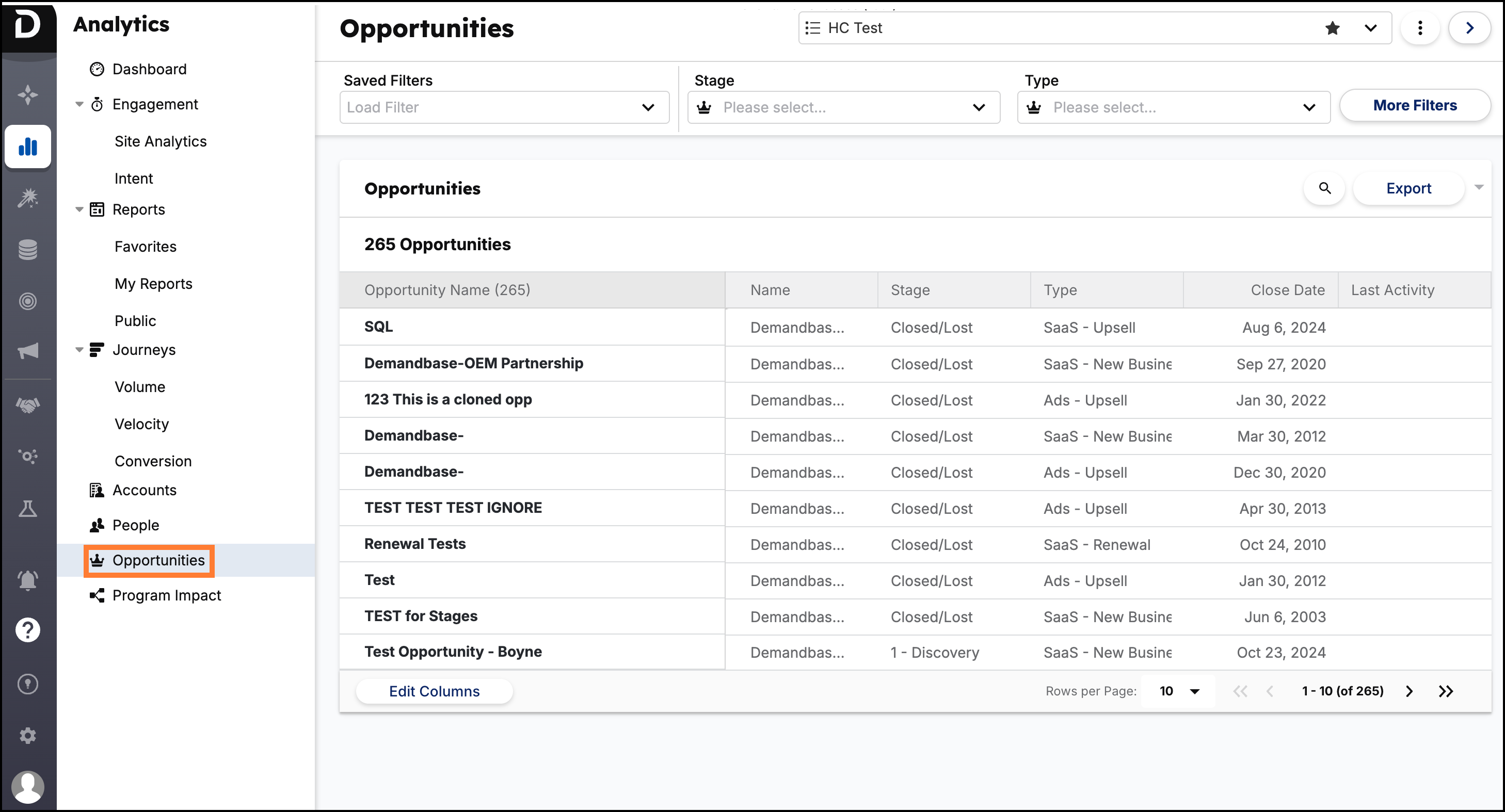Open the SQL opportunity
Viewport: 1505px width, 812px height.
[379, 327]
